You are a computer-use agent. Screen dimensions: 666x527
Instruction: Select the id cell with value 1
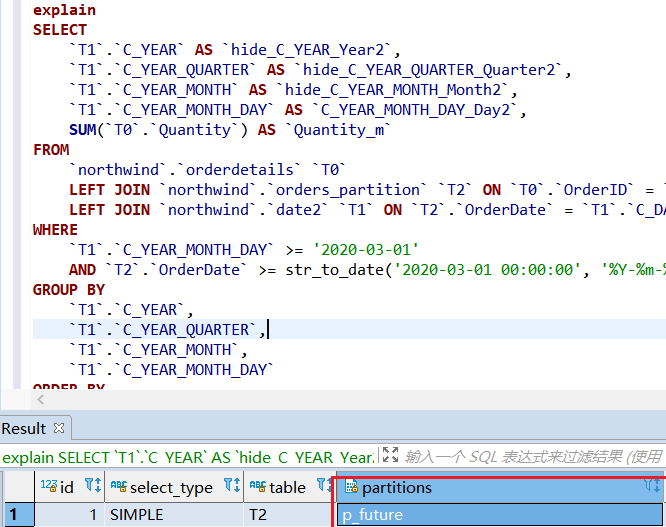[x=70, y=515]
